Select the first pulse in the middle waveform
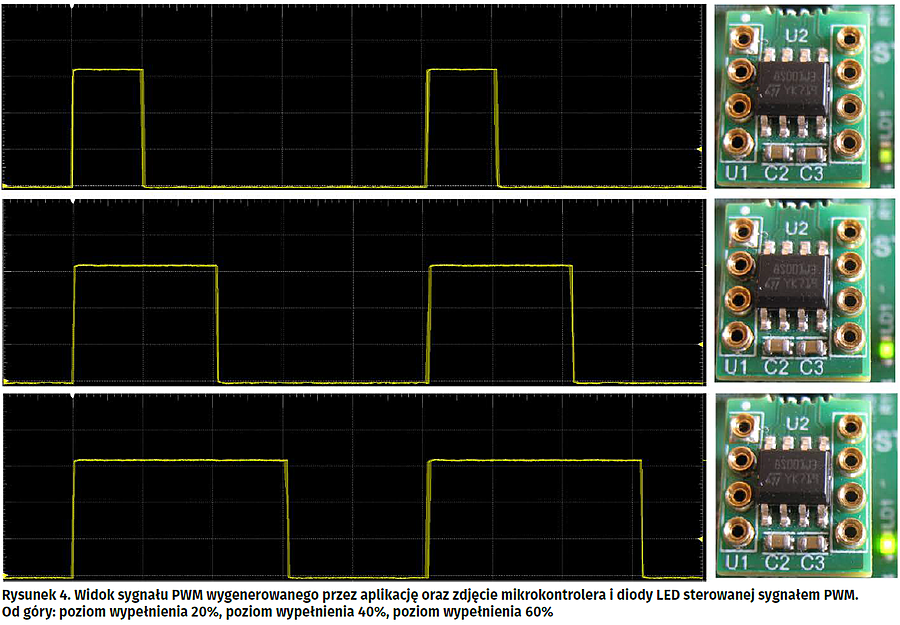900x625 pixels. coord(146,322)
